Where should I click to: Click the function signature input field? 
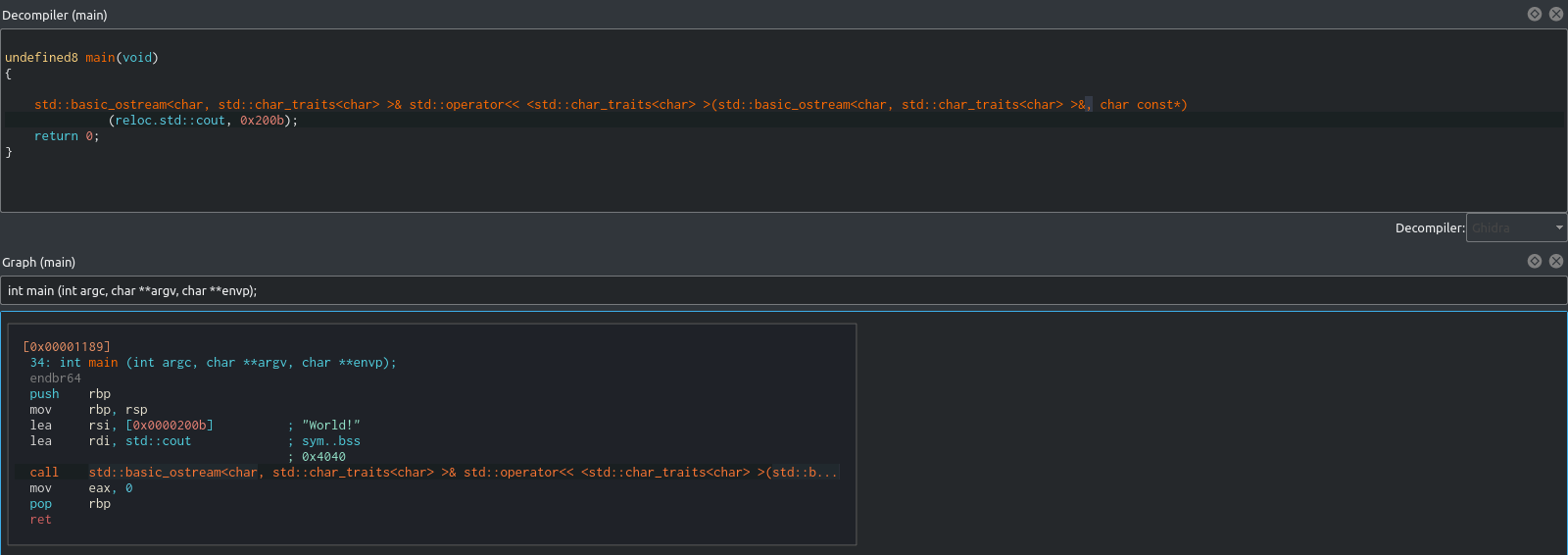783,290
